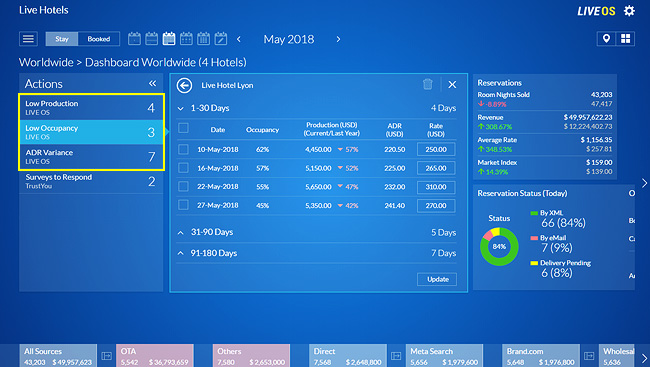Open the All Sources tile
The width and height of the screenshot is (650, 367).
(58, 356)
